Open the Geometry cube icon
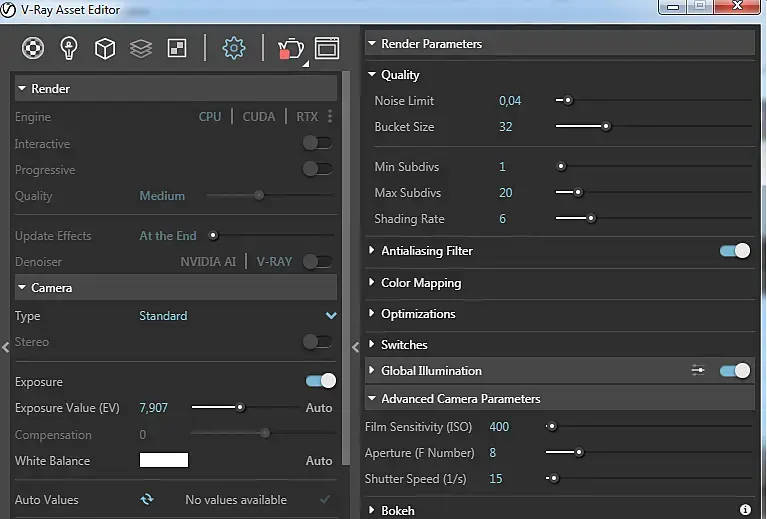767x519 pixels. coord(105,47)
